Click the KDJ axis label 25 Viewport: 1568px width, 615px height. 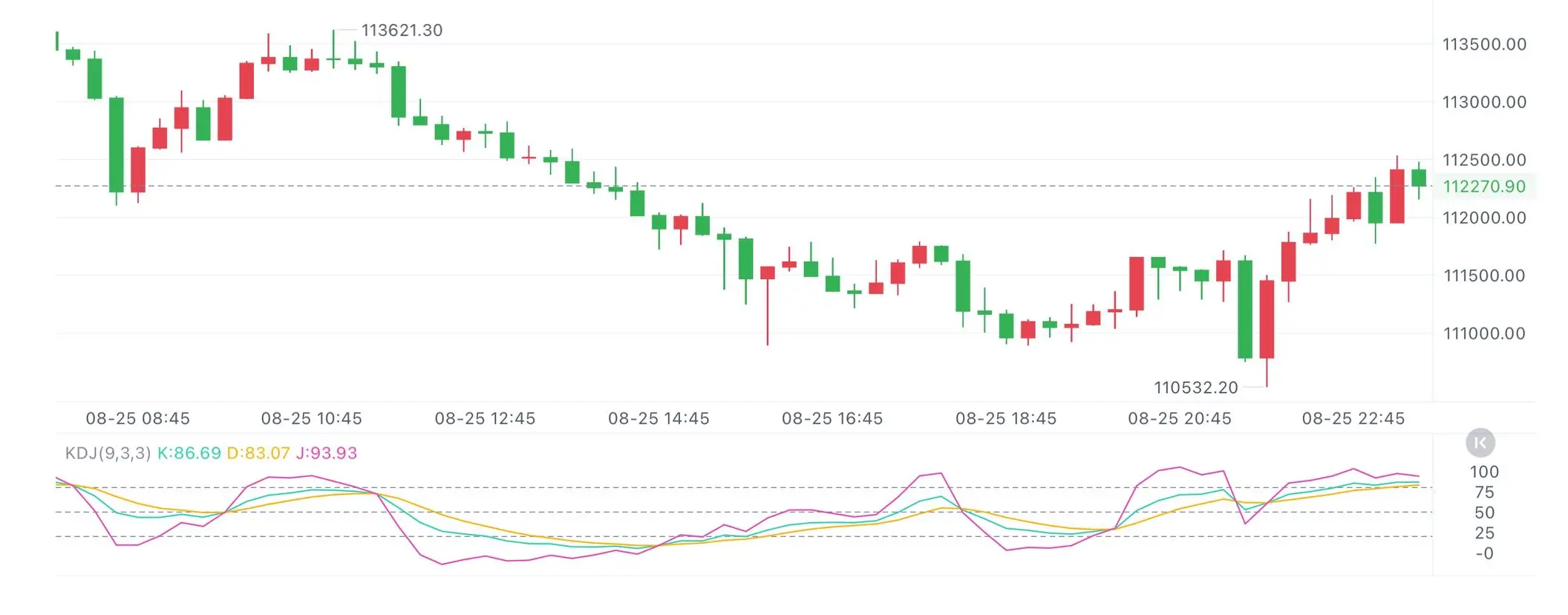click(1484, 533)
